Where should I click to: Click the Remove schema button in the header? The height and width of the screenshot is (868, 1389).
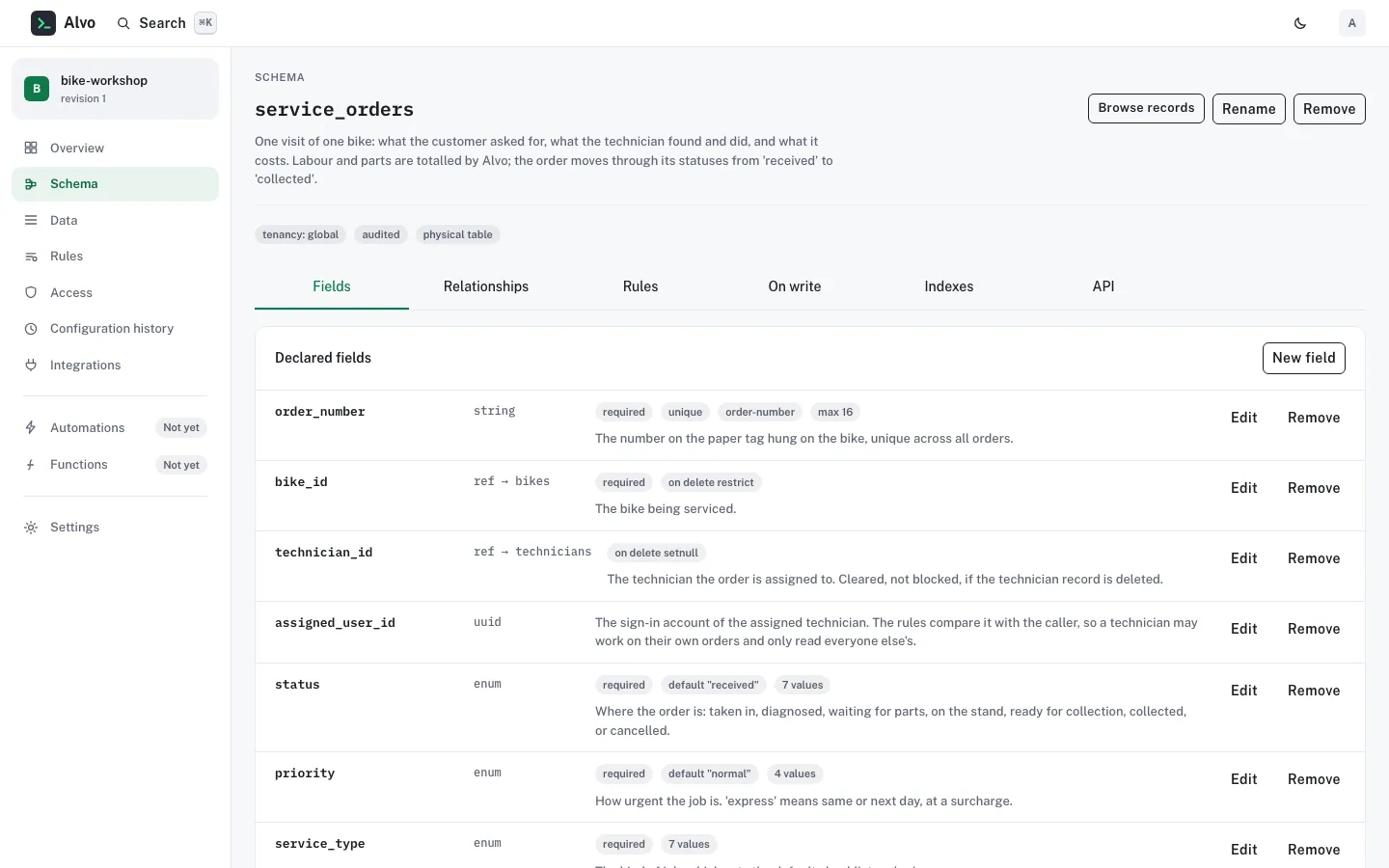pos(1329,109)
